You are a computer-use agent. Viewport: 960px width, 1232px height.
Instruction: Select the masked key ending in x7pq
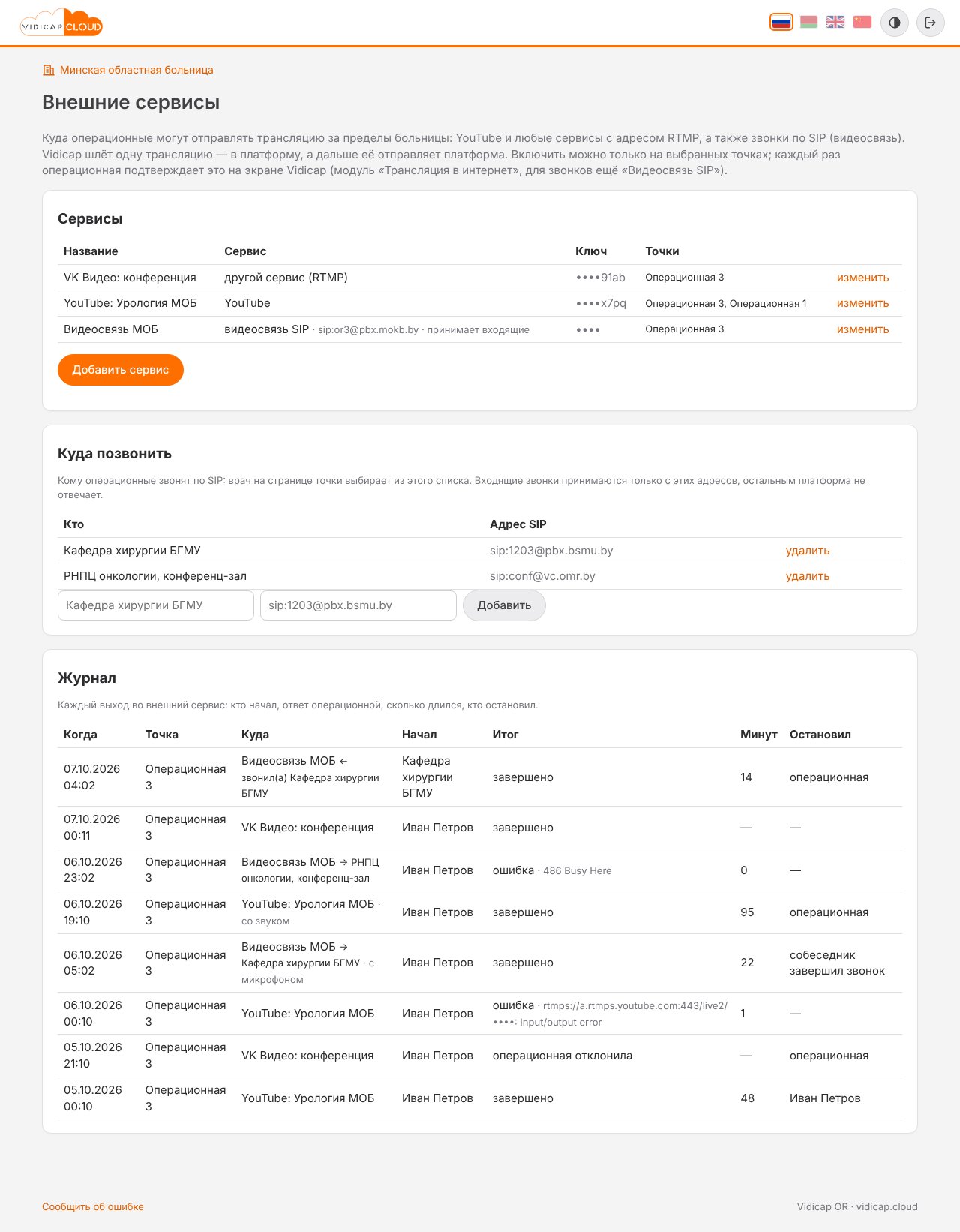601,303
